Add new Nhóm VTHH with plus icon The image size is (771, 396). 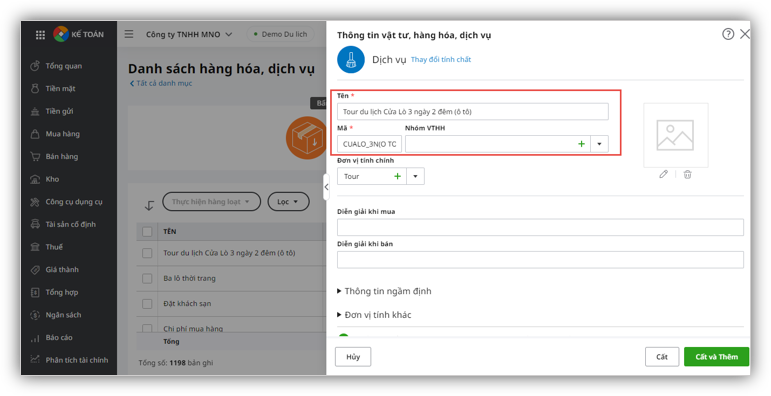click(581, 144)
